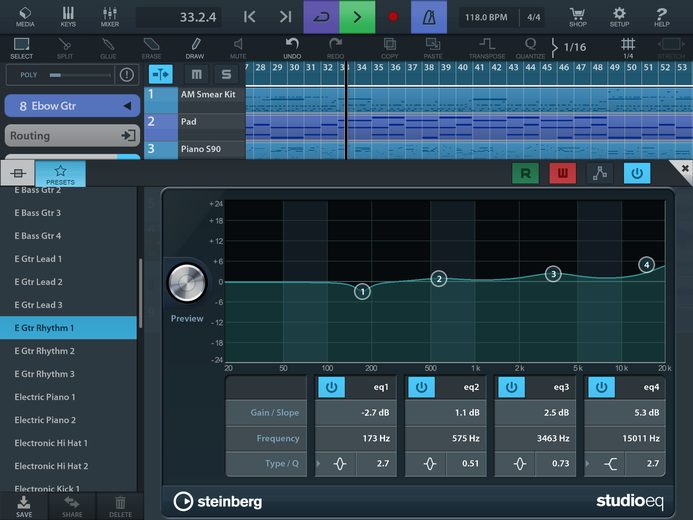Choose the Select tool
Viewport: 693px width, 520px height.
(x=21, y=48)
